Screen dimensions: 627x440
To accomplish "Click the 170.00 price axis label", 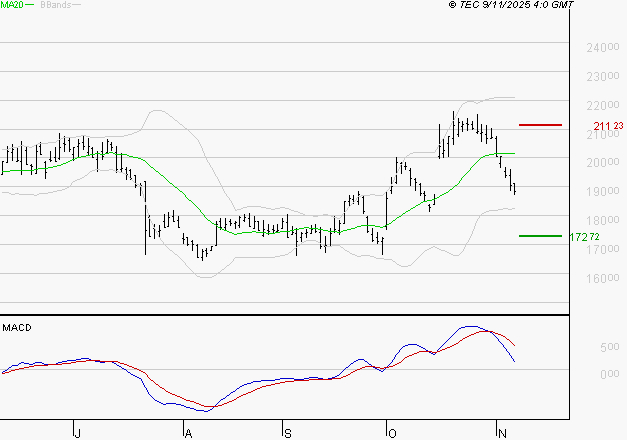I will [x=603, y=250].
